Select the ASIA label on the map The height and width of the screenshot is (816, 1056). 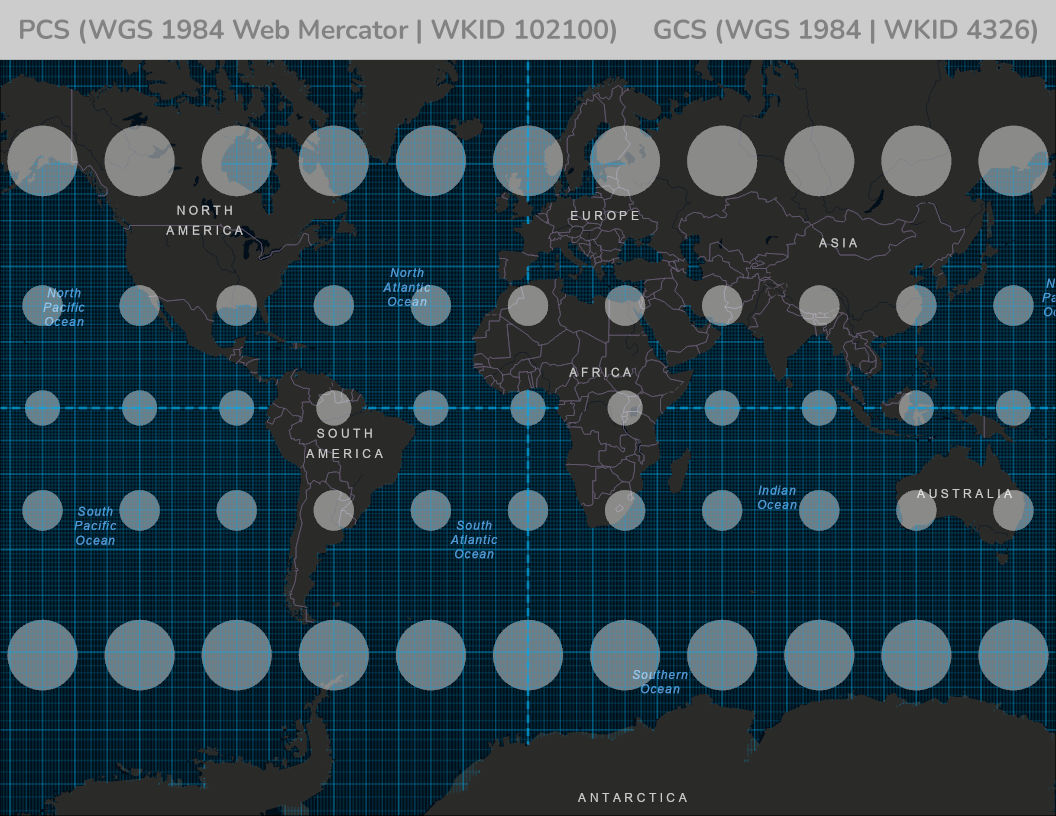838,243
